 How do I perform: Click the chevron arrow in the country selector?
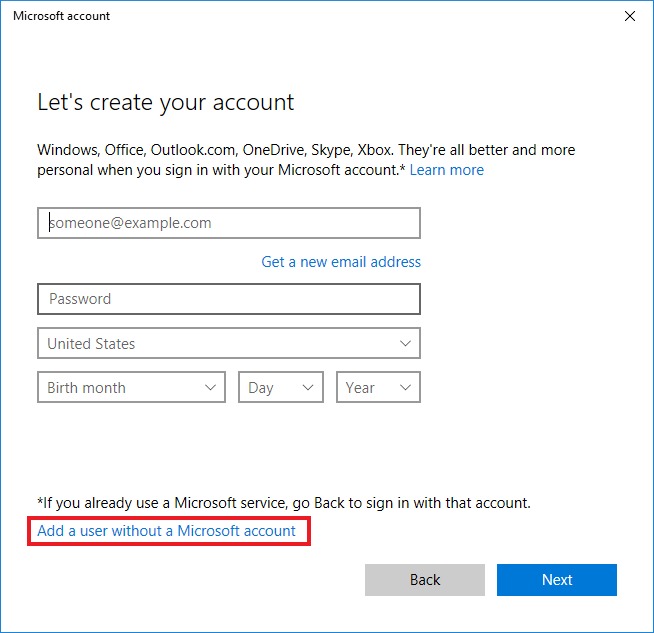coord(405,344)
